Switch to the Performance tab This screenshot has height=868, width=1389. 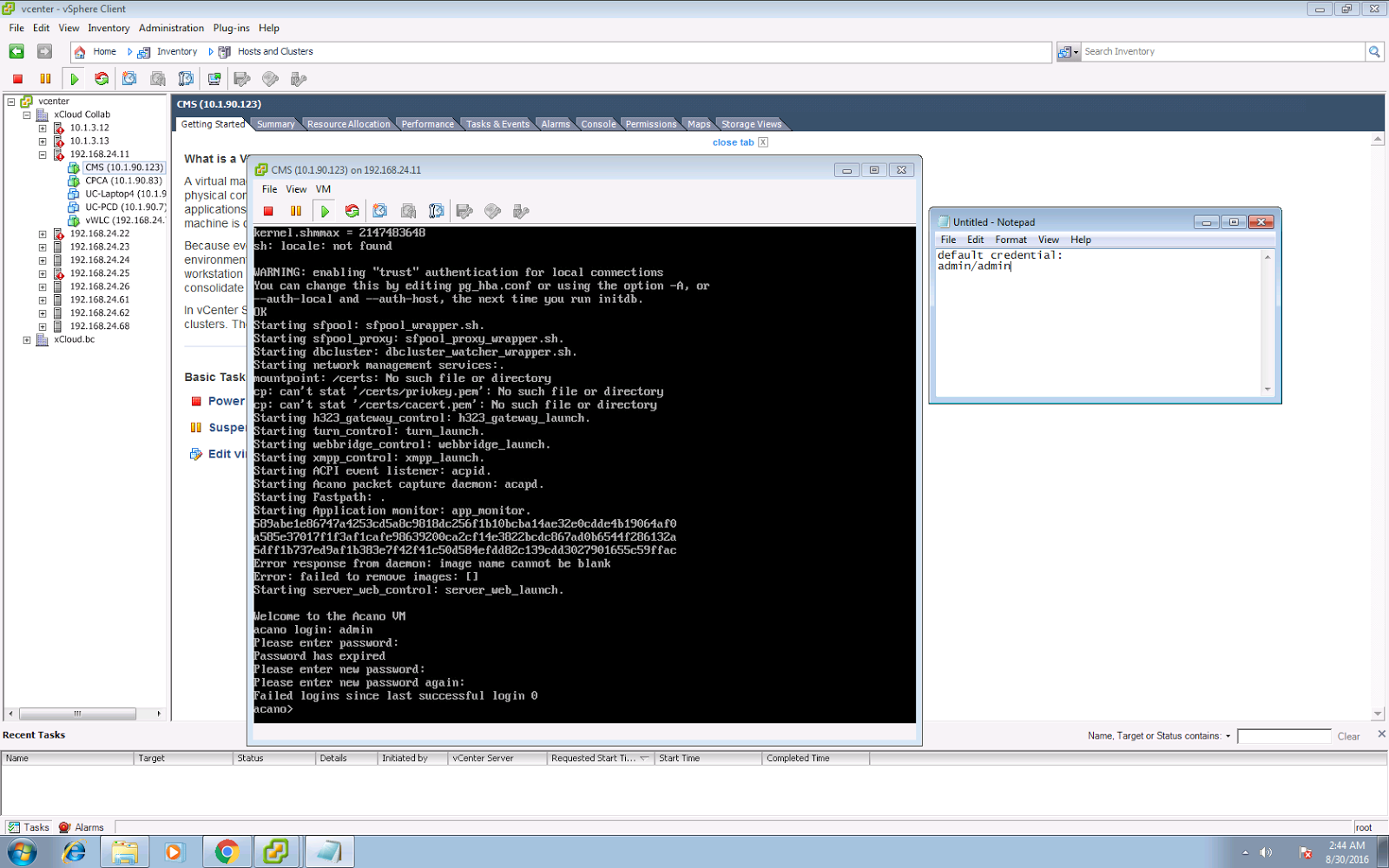coord(427,123)
